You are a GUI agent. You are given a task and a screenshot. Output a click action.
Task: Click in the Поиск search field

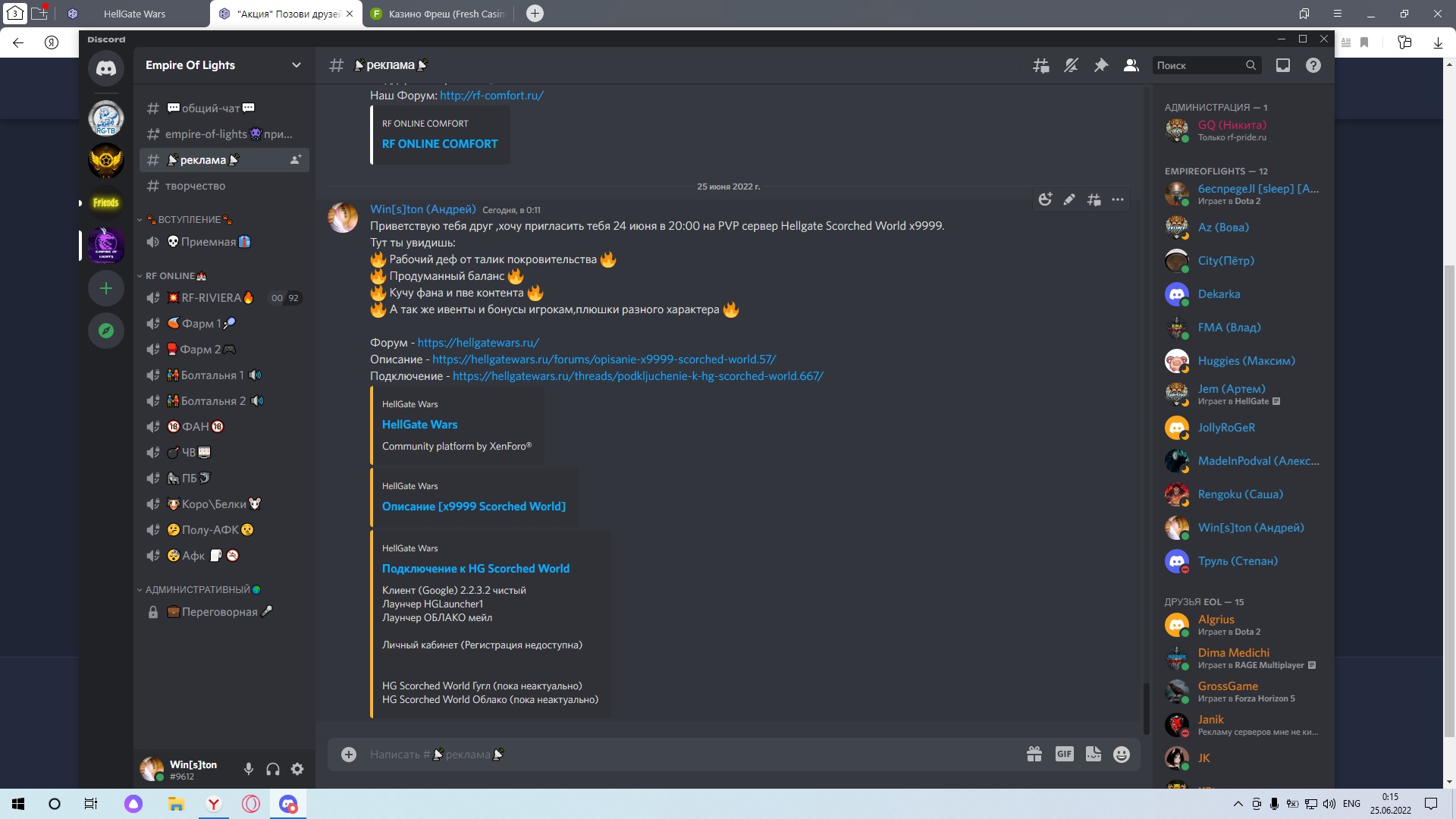point(1207,65)
